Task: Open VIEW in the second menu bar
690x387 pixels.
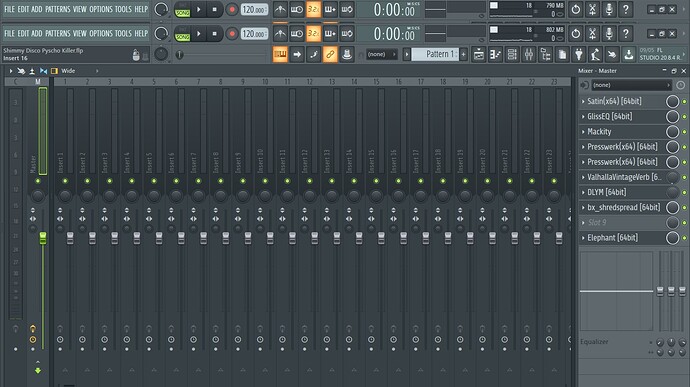Action: (80, 33)
